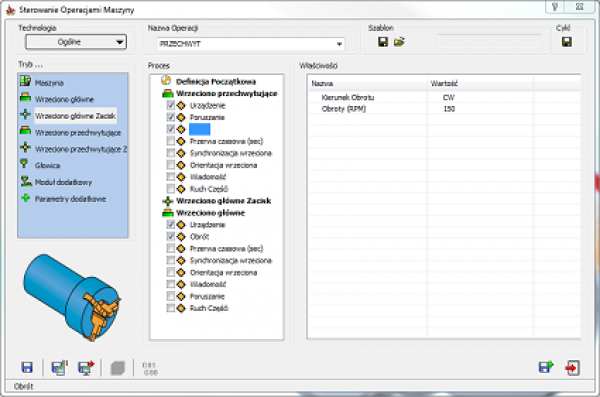
Task: Click the CW value cell
Action: 448,97
